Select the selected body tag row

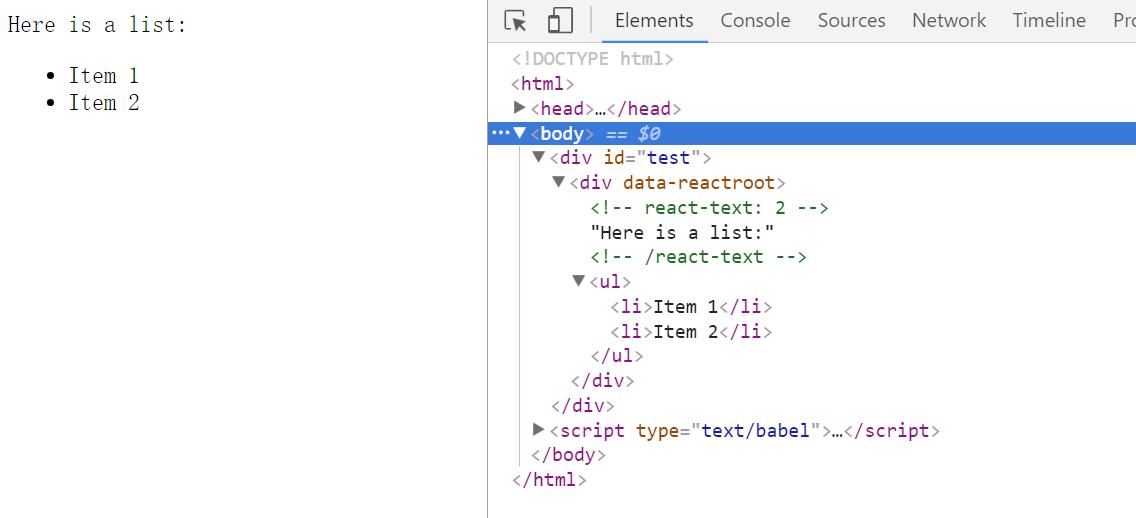point(811,134)
